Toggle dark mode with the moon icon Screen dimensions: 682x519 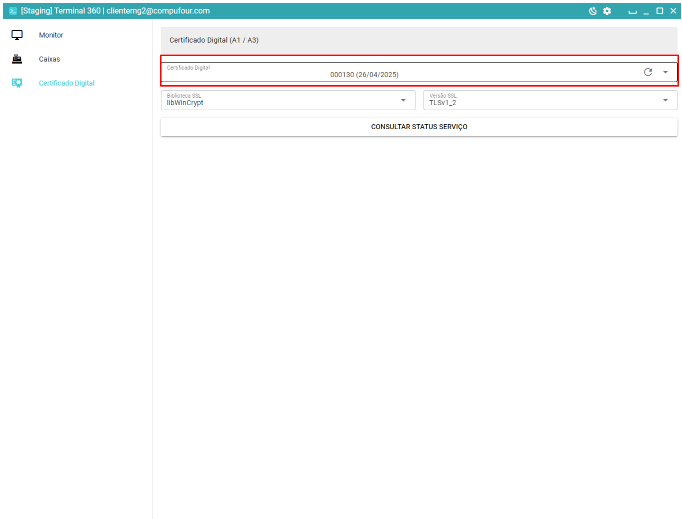point(593,10)
